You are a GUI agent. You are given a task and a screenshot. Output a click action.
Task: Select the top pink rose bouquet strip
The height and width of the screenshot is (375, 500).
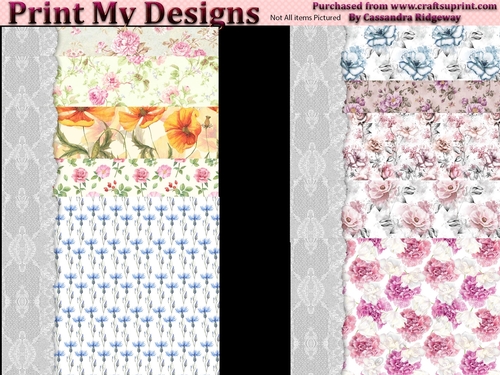click(x=137, y=42)
